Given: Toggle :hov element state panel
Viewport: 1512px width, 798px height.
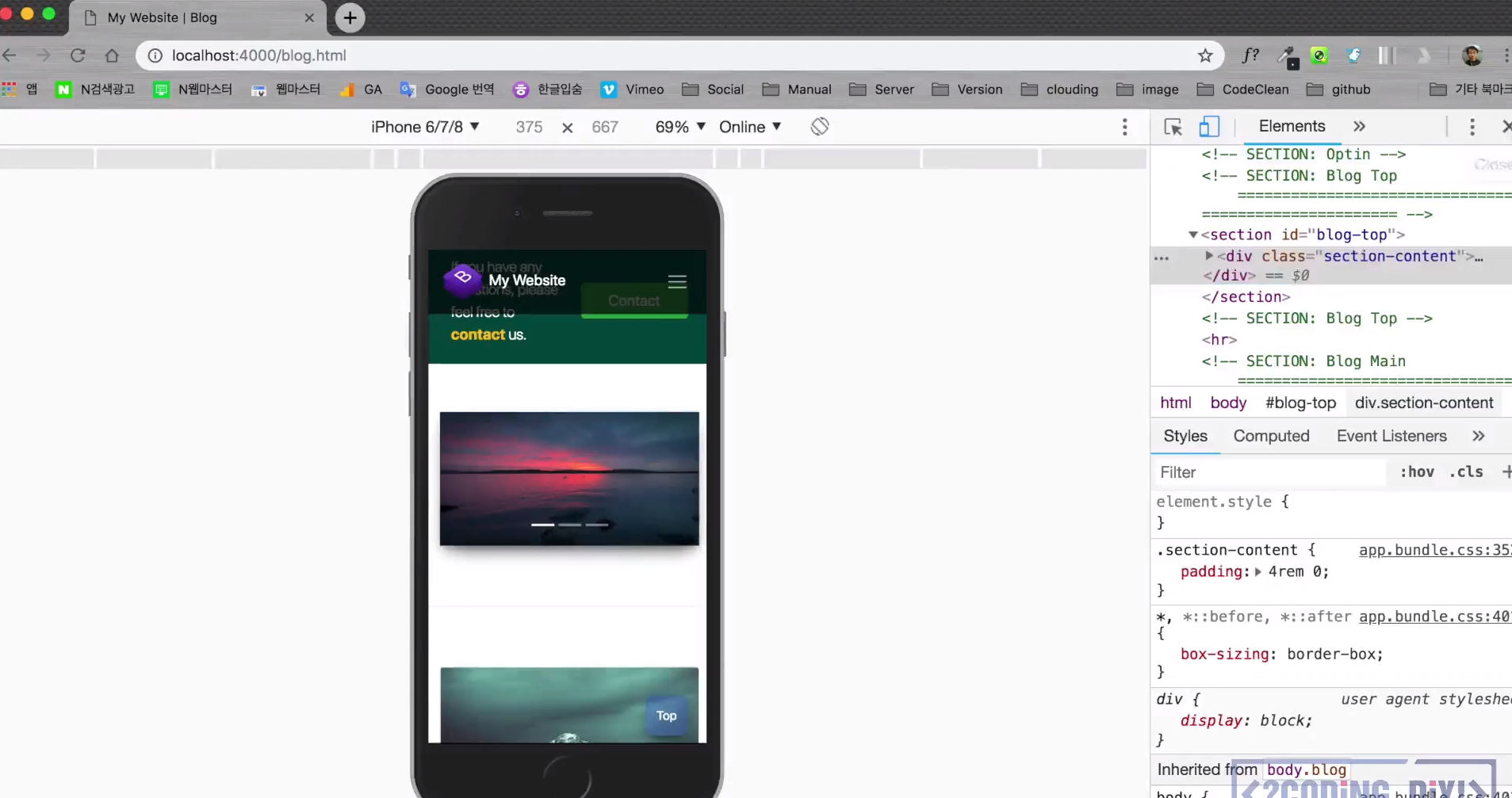Looking at the screenshot, I should pyautogui.click(x=1417, y=472).
